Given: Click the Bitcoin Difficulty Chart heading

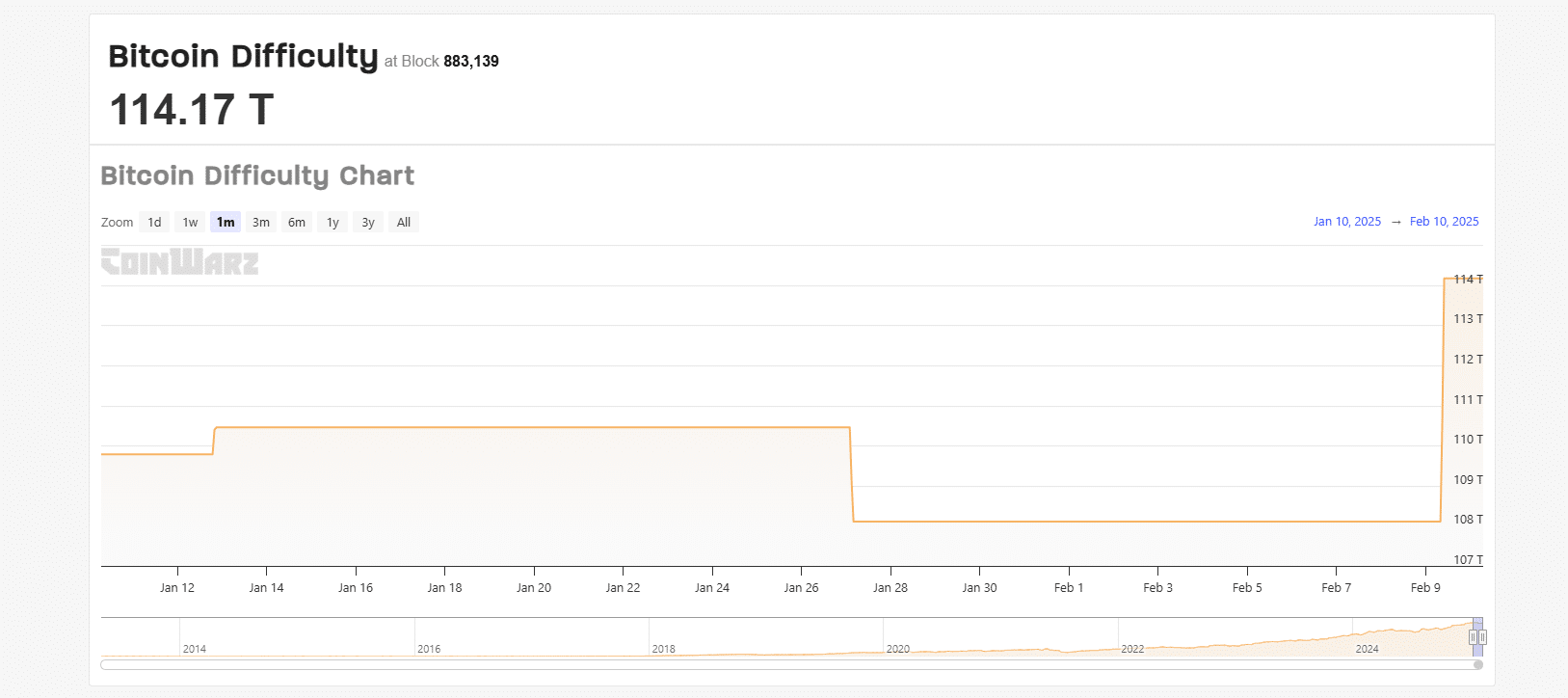Looking at the screenshot, I should 257,175.
